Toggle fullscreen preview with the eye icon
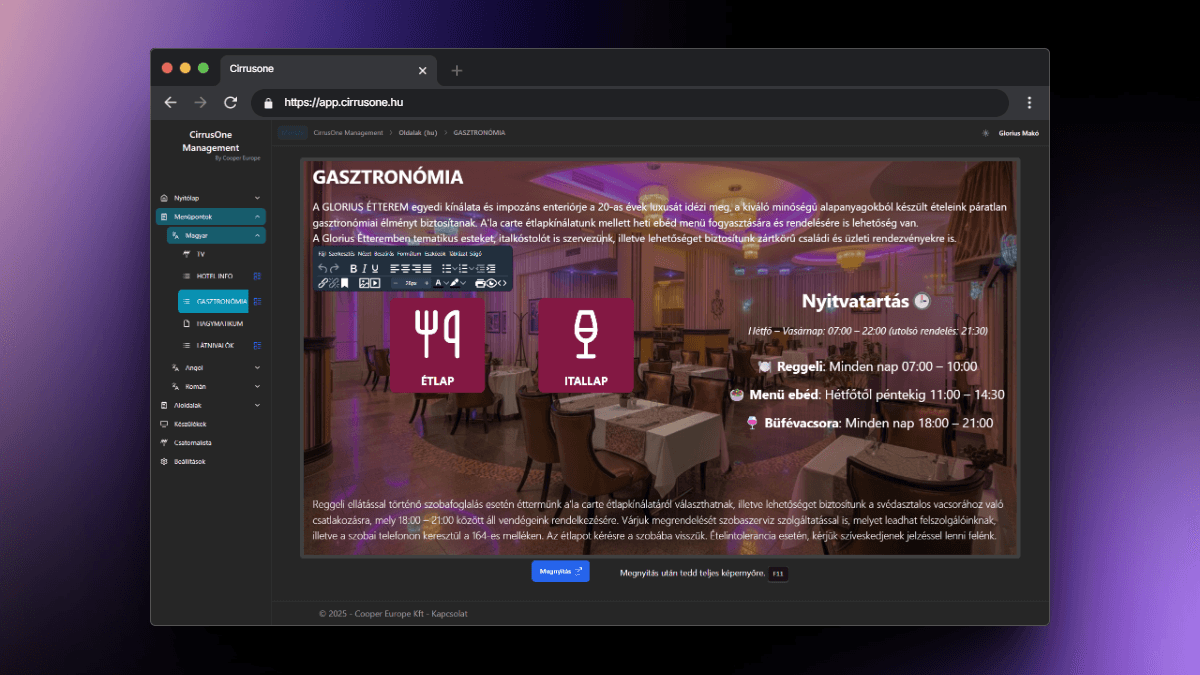The image size is (1200, 675). click(x=491, y=283)
